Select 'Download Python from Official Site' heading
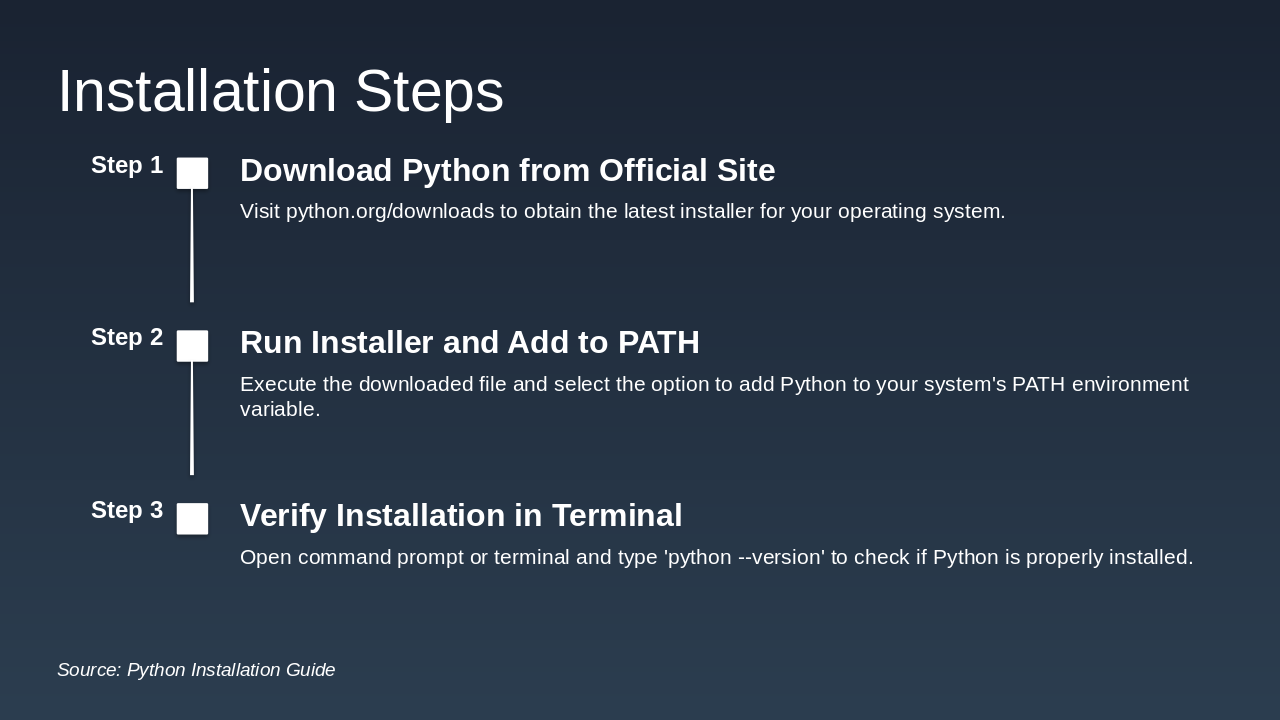This screenshot has width=1280, height=720. [507, 171]
